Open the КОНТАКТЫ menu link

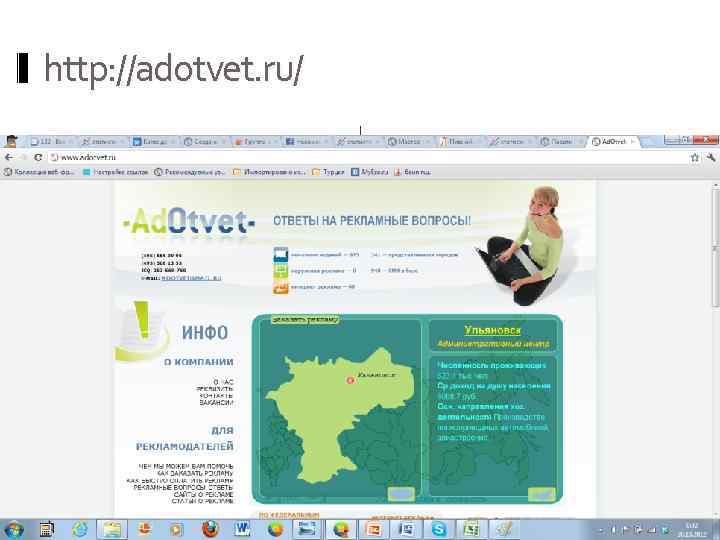click(216, 395)
